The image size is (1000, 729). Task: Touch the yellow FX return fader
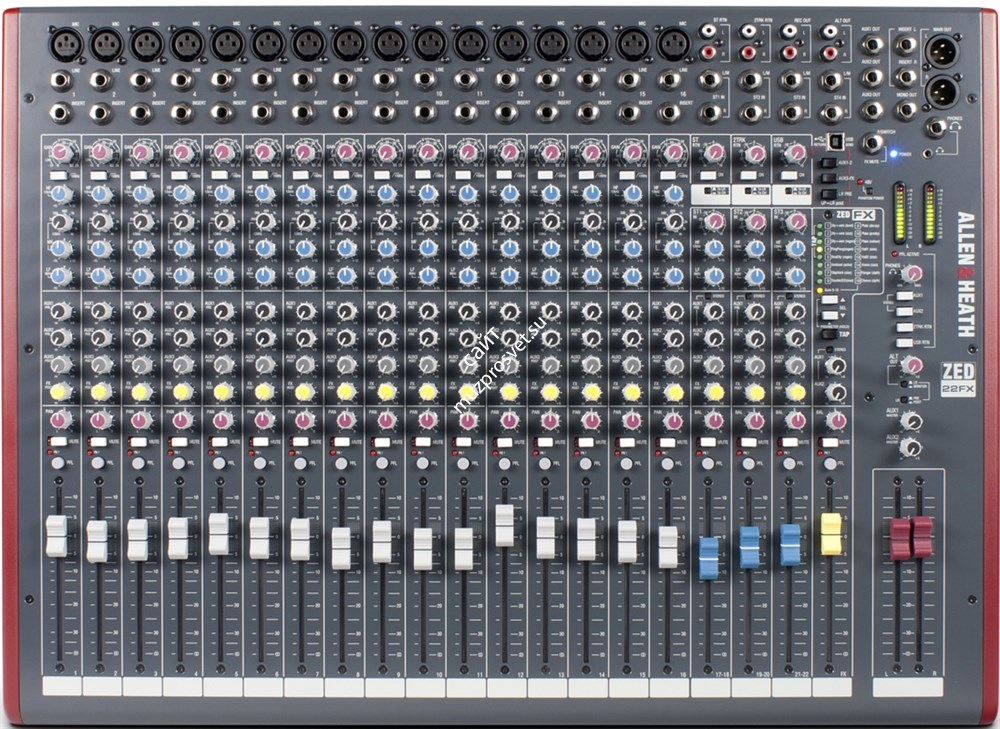pyautogui.click(x=830, y=533)
